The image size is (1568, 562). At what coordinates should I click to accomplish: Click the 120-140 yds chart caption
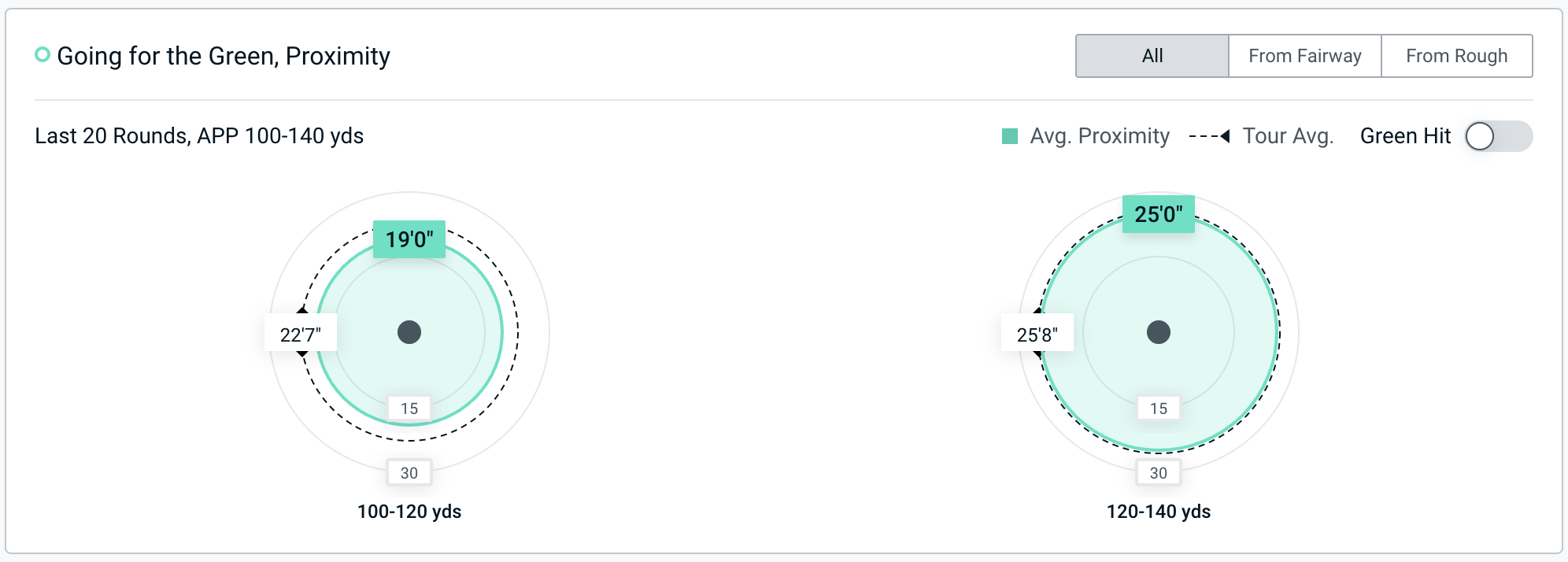point(1158,512)
